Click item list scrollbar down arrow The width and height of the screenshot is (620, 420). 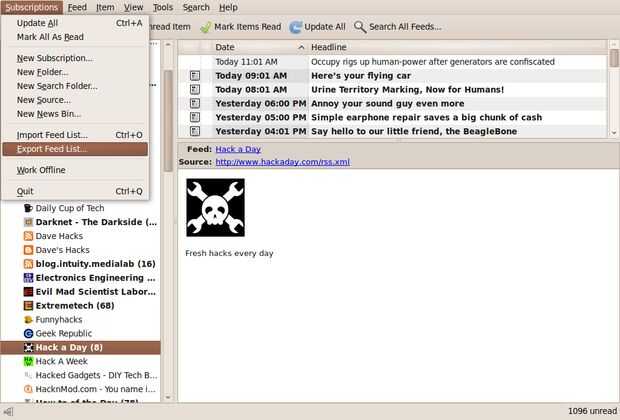pyautogui.click(x=614, y=133)
